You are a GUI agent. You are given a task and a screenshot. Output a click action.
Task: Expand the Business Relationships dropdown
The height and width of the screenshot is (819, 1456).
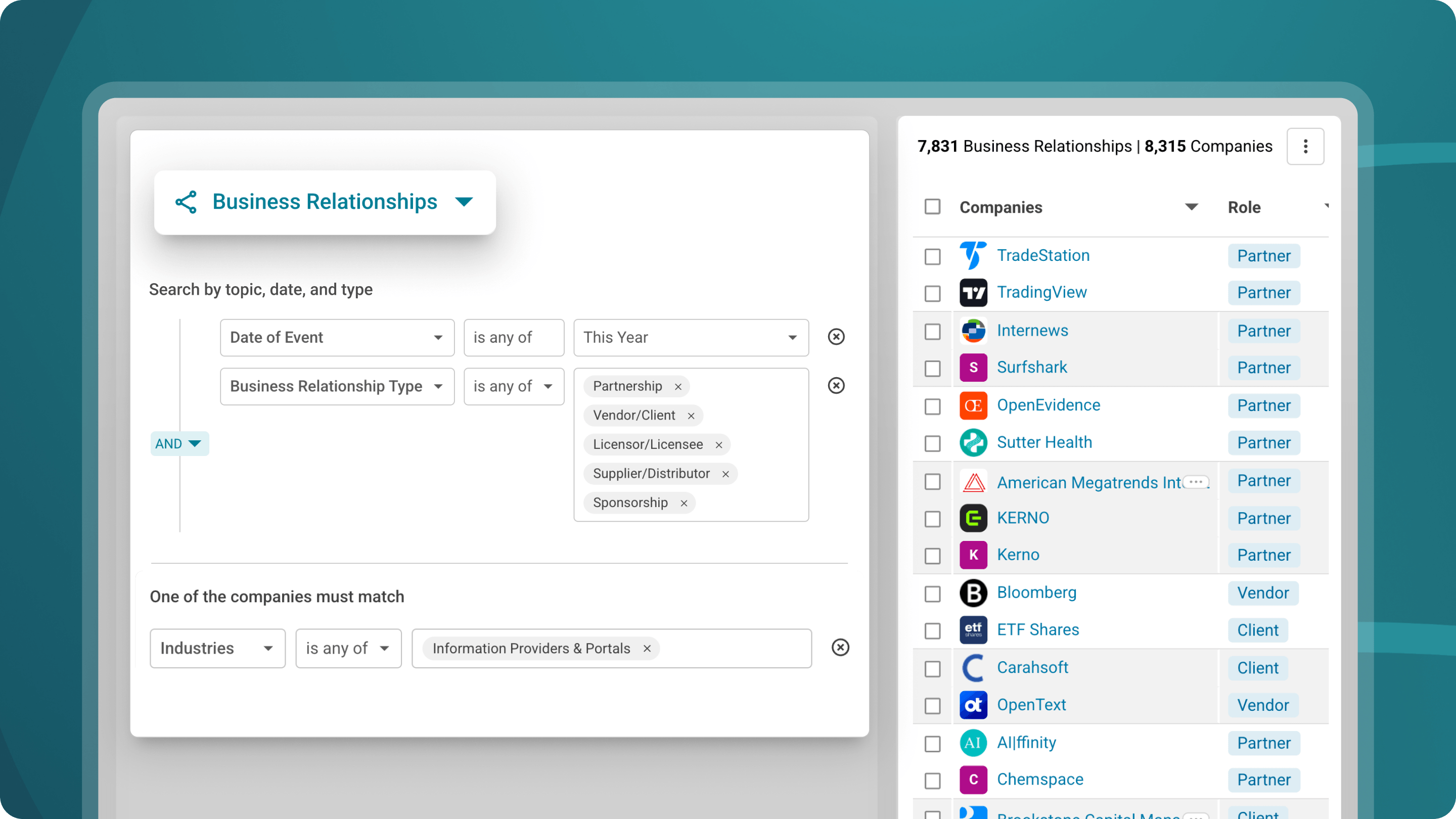pyautogui.click(x=464, y=202)
